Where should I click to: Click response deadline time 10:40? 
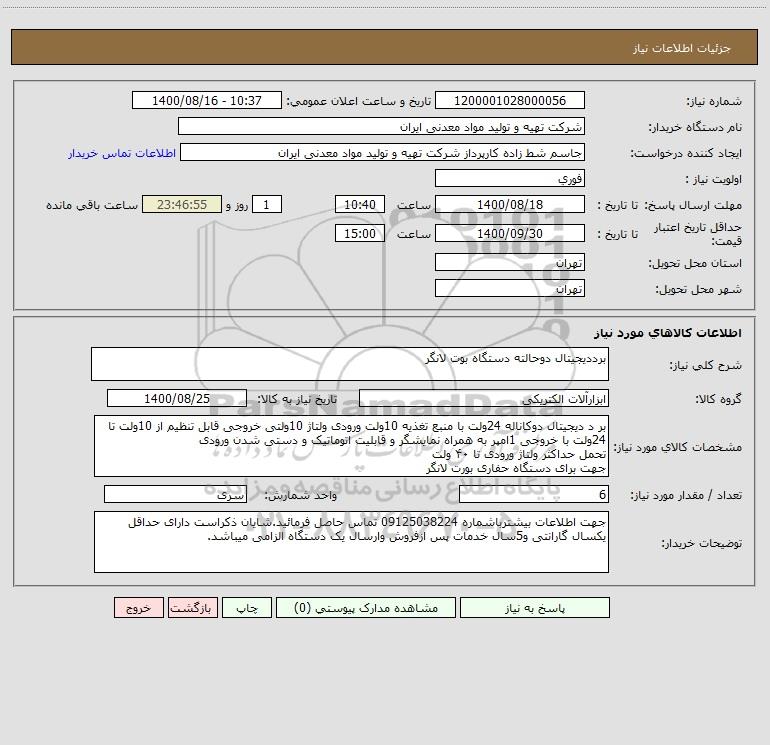click(359, 204)
